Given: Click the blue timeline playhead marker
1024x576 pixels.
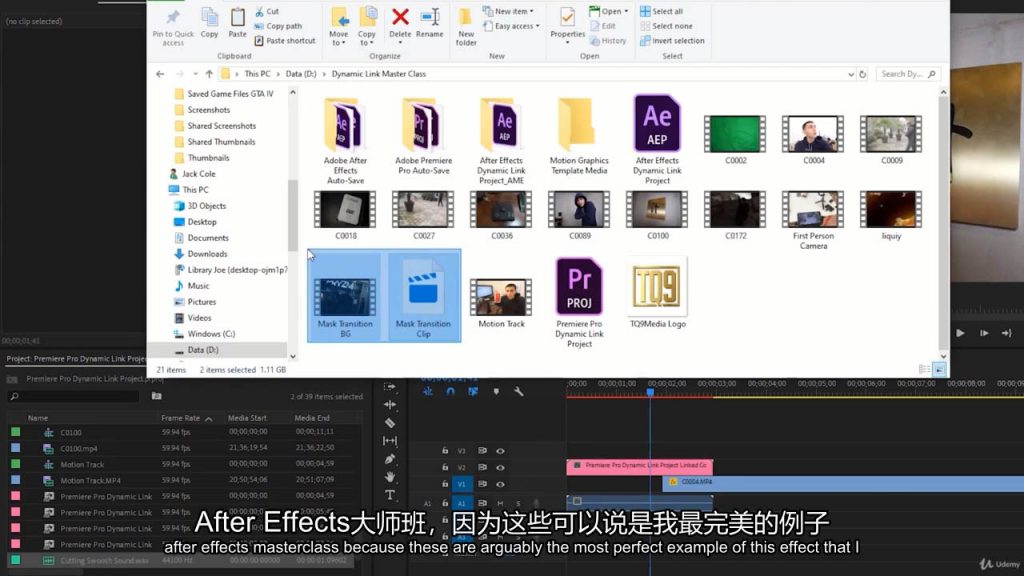Looking at the screenshot, I should 650,392.
